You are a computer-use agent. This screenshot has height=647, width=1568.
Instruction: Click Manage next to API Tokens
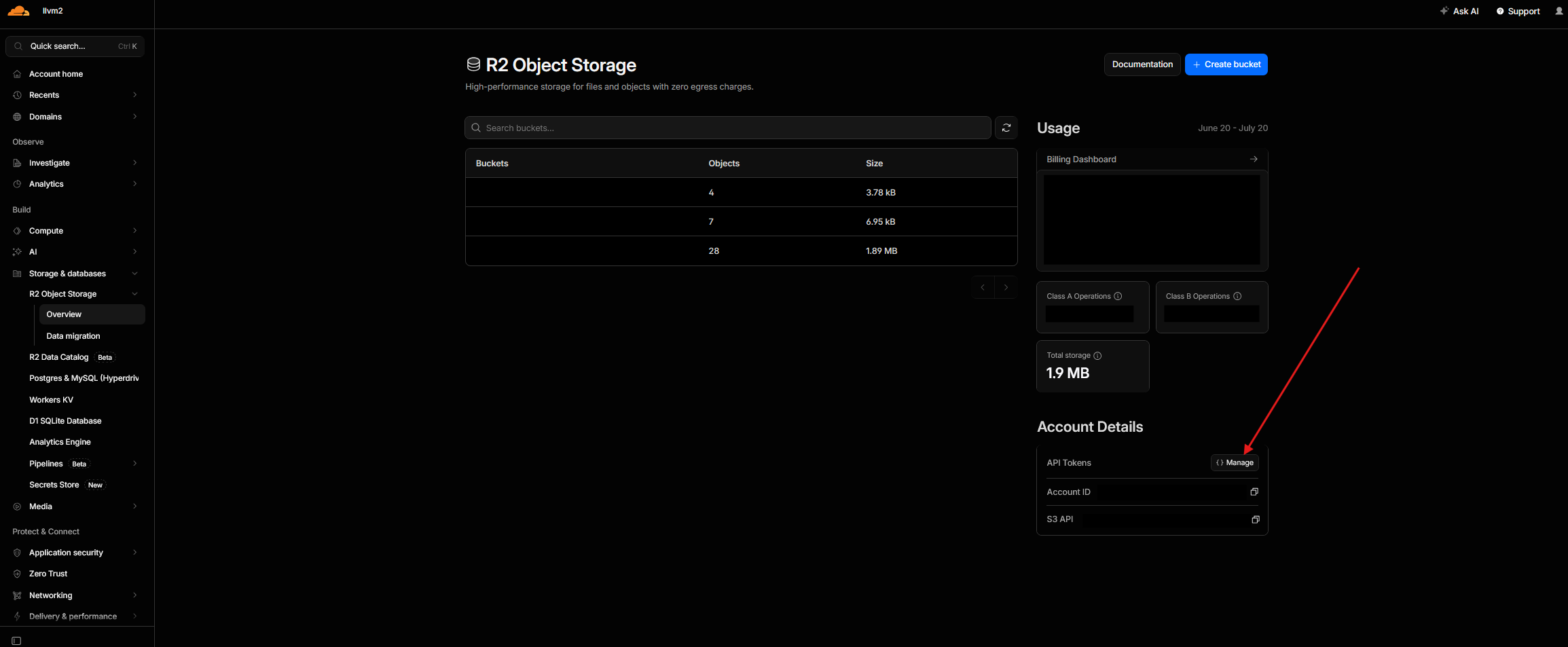1235,463
